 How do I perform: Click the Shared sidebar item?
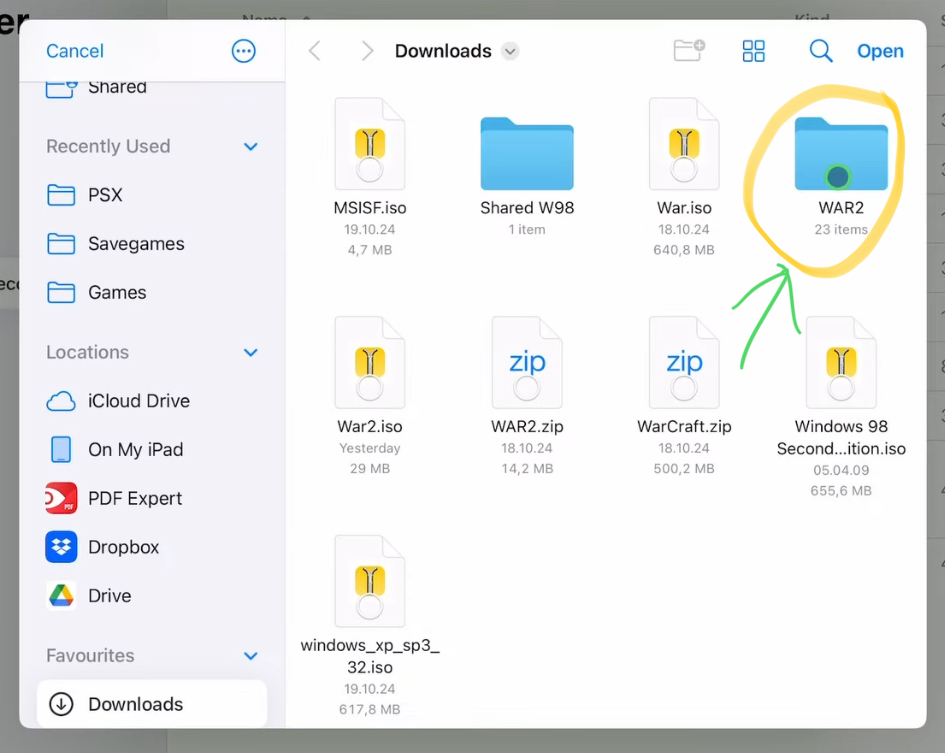pyautogui.click(x=152, y=88)
